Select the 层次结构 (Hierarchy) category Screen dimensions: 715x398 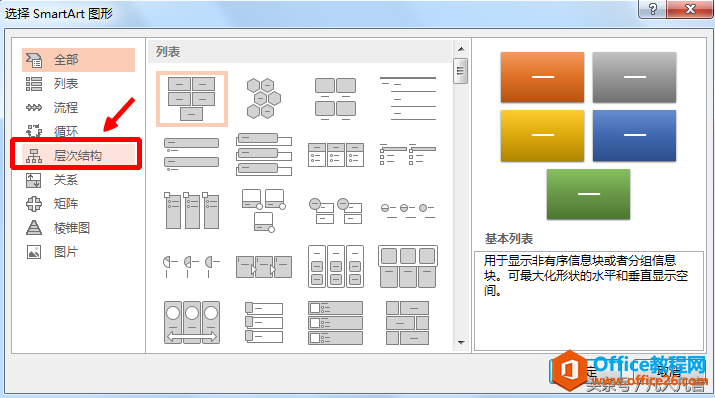pos(78,155)
